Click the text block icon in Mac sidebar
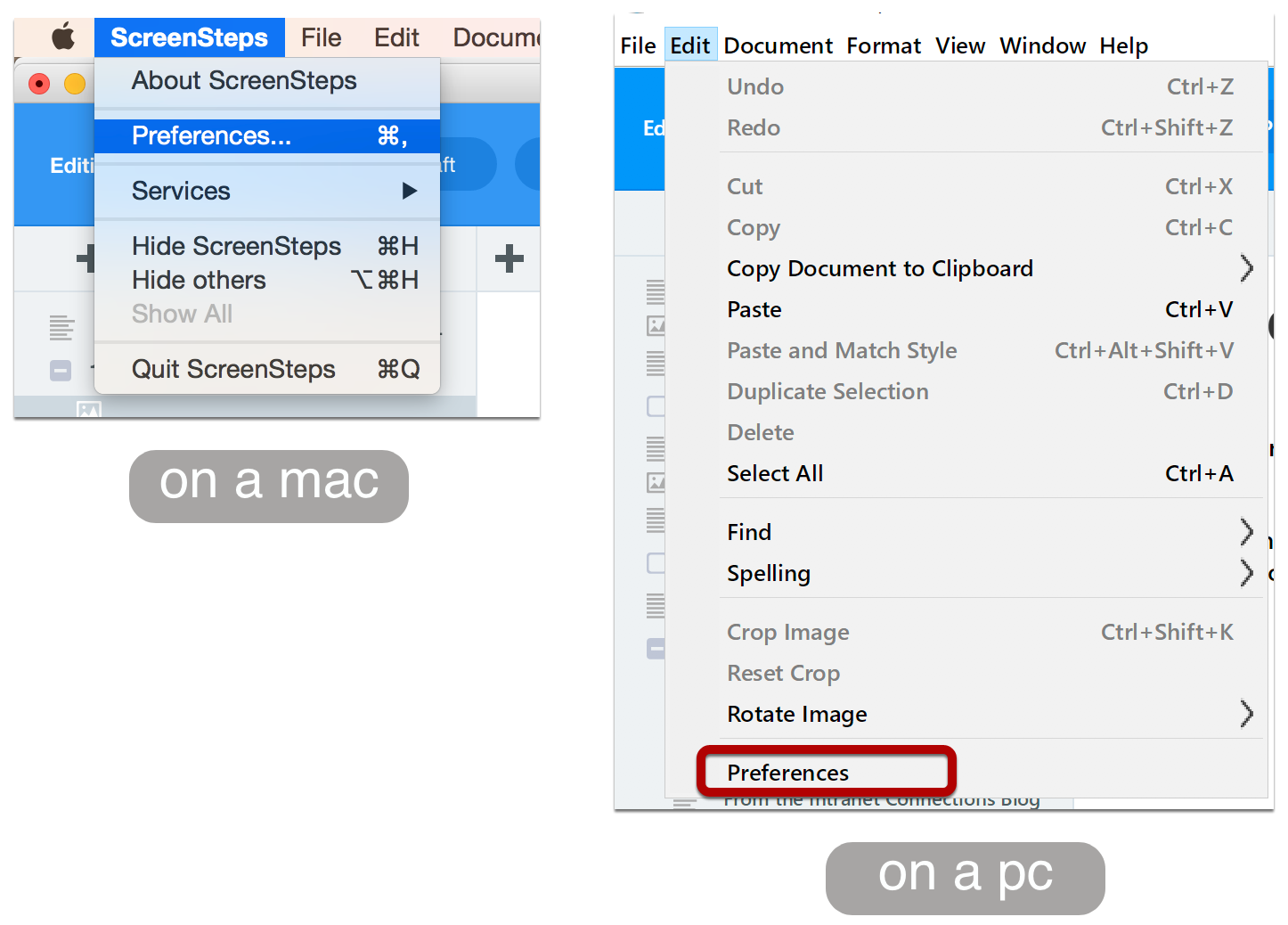The width and height of the screenshot is (1288, 925). tap(61, 328)
